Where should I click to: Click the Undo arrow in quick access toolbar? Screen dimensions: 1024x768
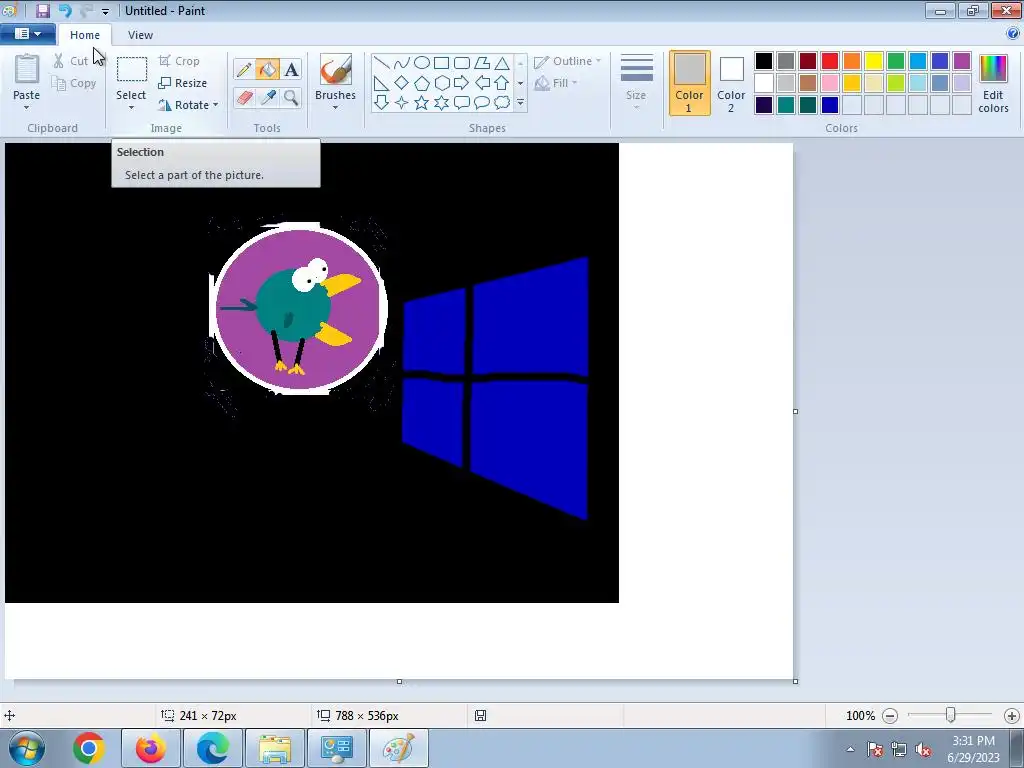[x=65, y=10]
